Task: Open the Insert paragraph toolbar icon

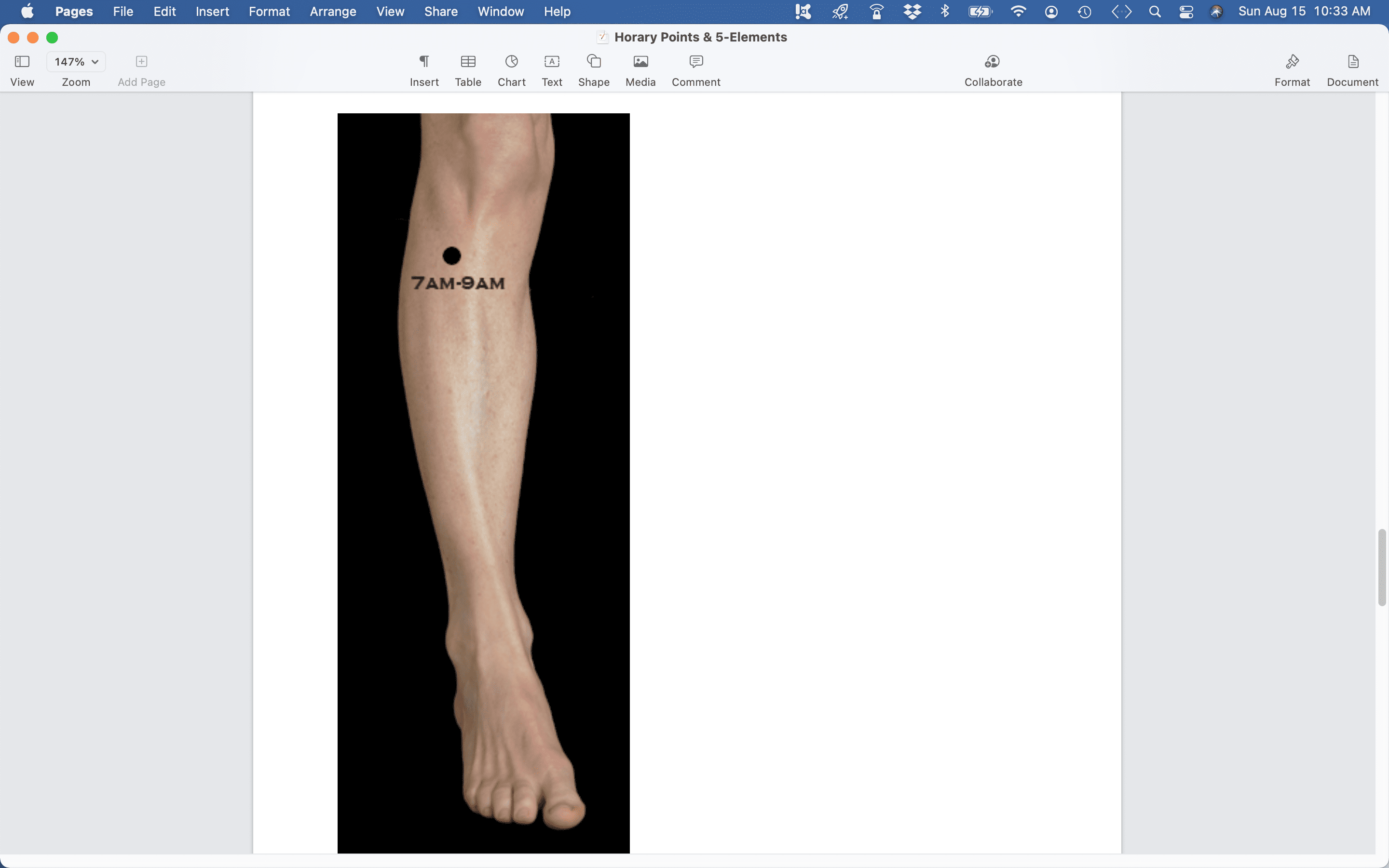Action: (x=423, y=62)
